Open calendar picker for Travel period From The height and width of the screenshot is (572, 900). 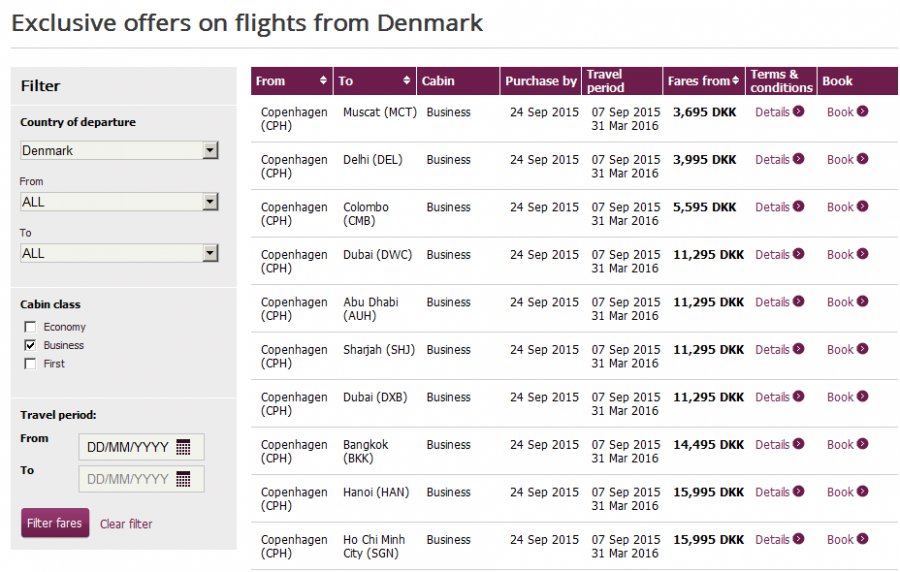183,447
